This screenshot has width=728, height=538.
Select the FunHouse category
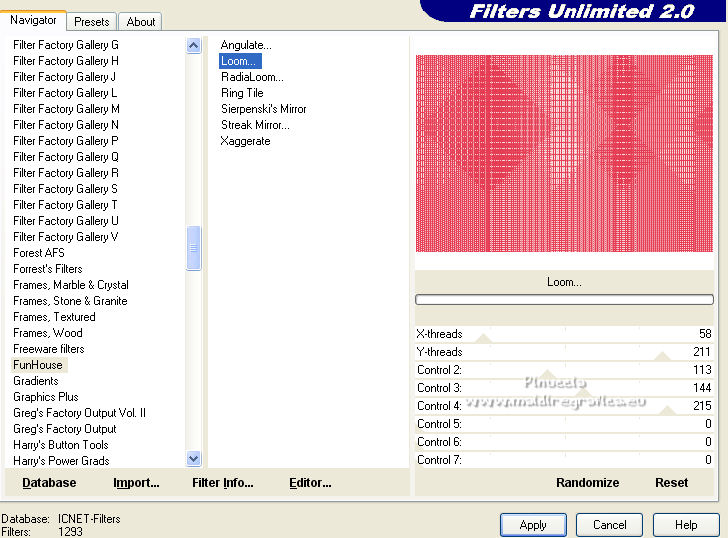coord(38,365)
